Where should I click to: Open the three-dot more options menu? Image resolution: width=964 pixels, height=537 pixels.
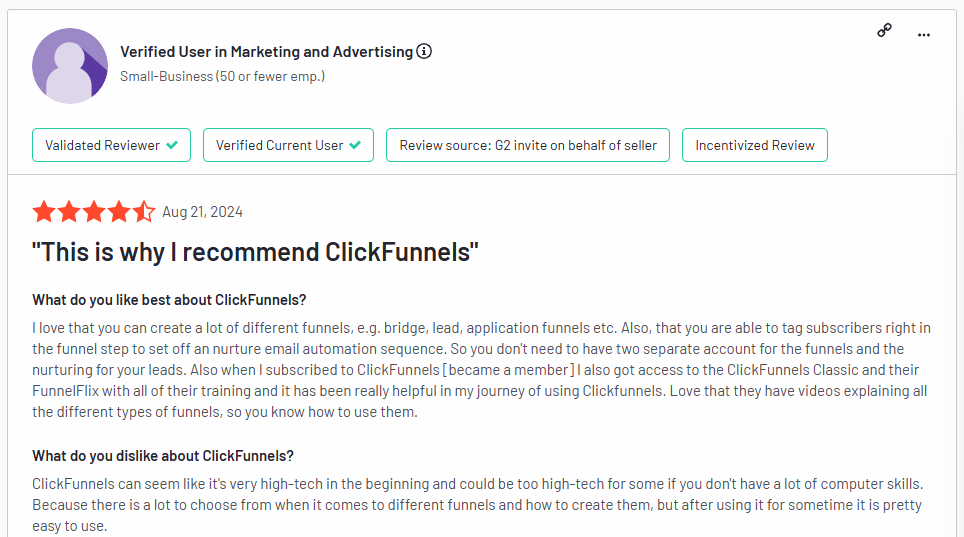pos(923,35)
